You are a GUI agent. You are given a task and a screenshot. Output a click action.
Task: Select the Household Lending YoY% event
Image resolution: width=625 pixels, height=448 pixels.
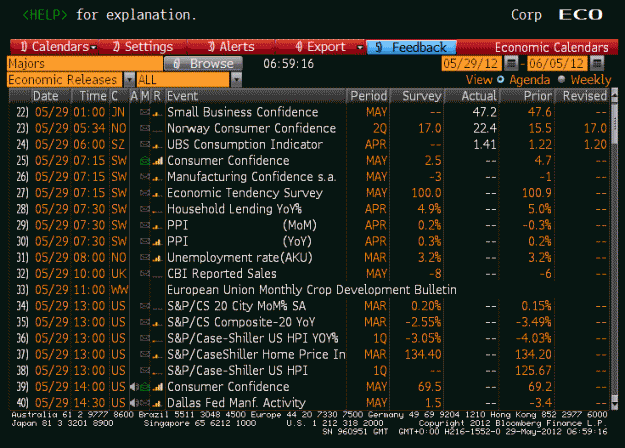click(234, 209)
